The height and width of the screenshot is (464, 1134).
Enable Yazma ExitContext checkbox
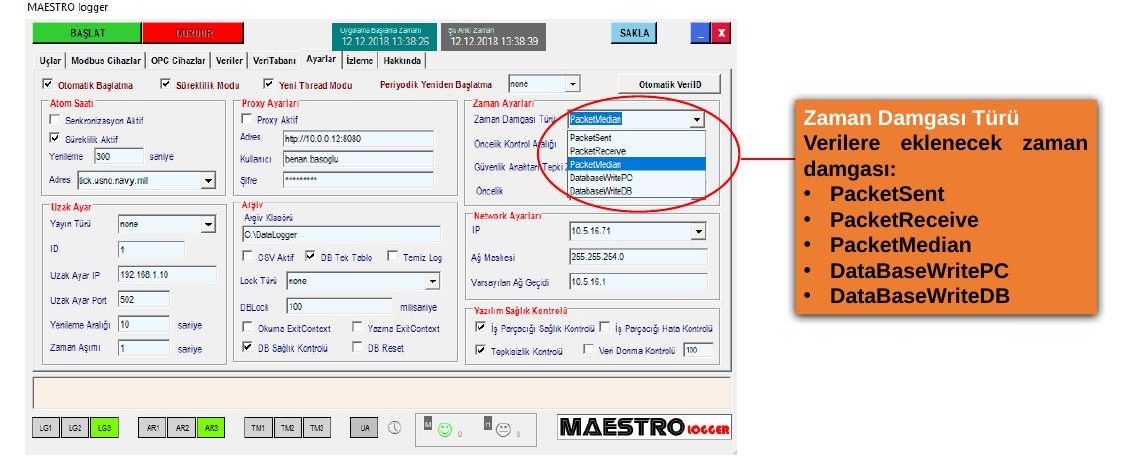[357, 327]
